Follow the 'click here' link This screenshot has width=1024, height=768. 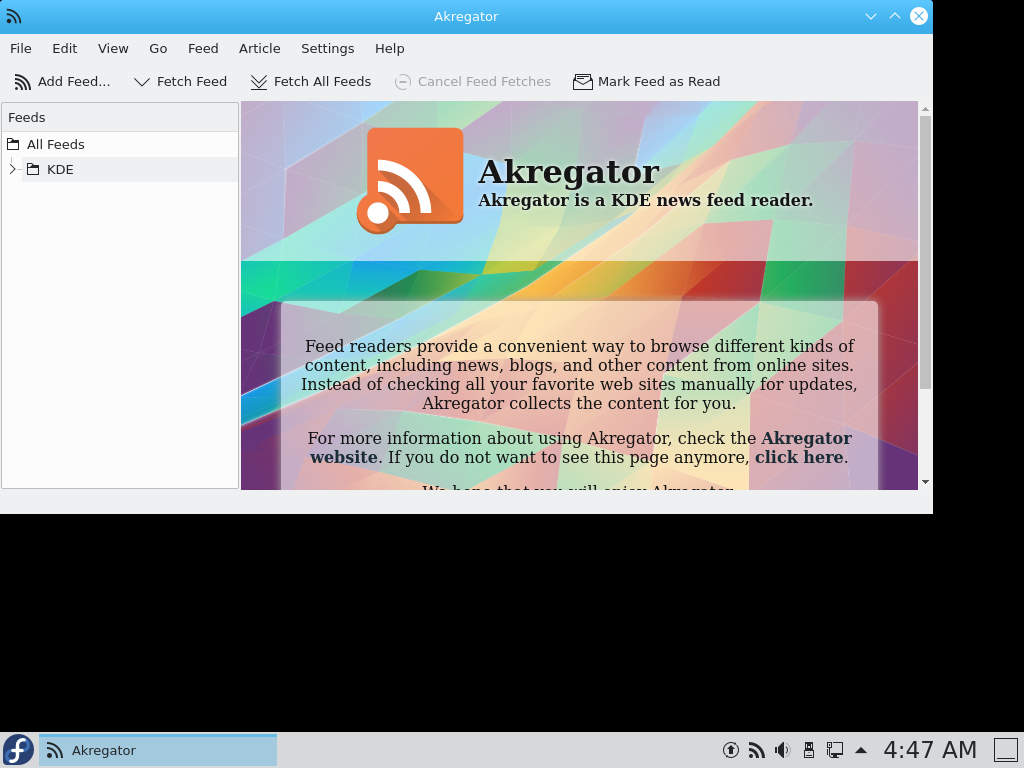[x=799, y=457]
